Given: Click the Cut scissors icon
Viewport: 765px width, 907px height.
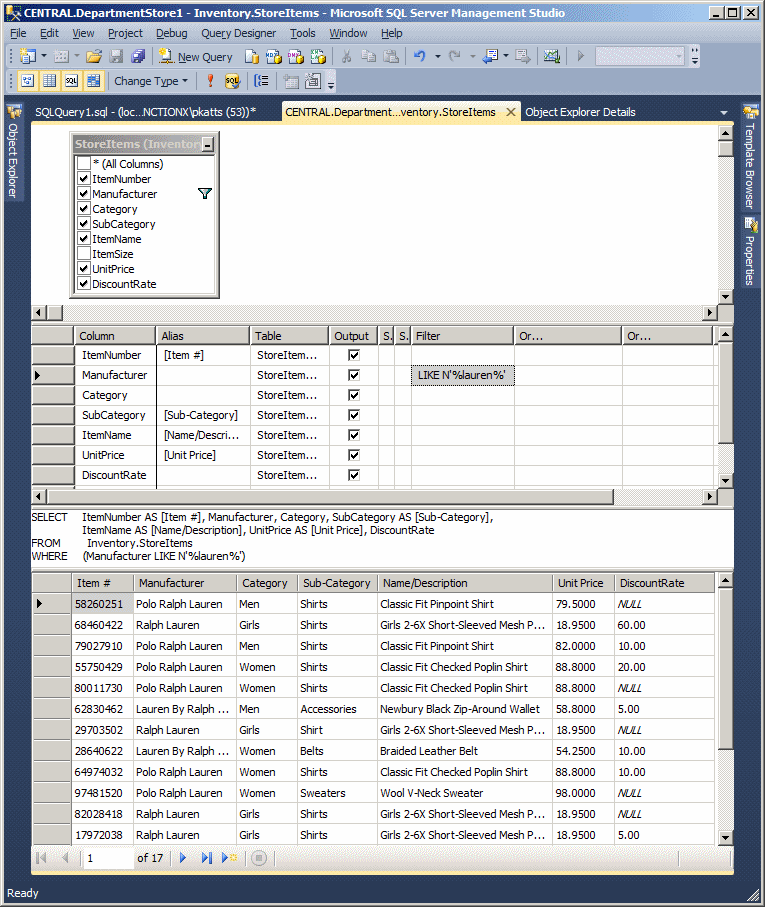Looking at the screenshot, I should point(346,56).
